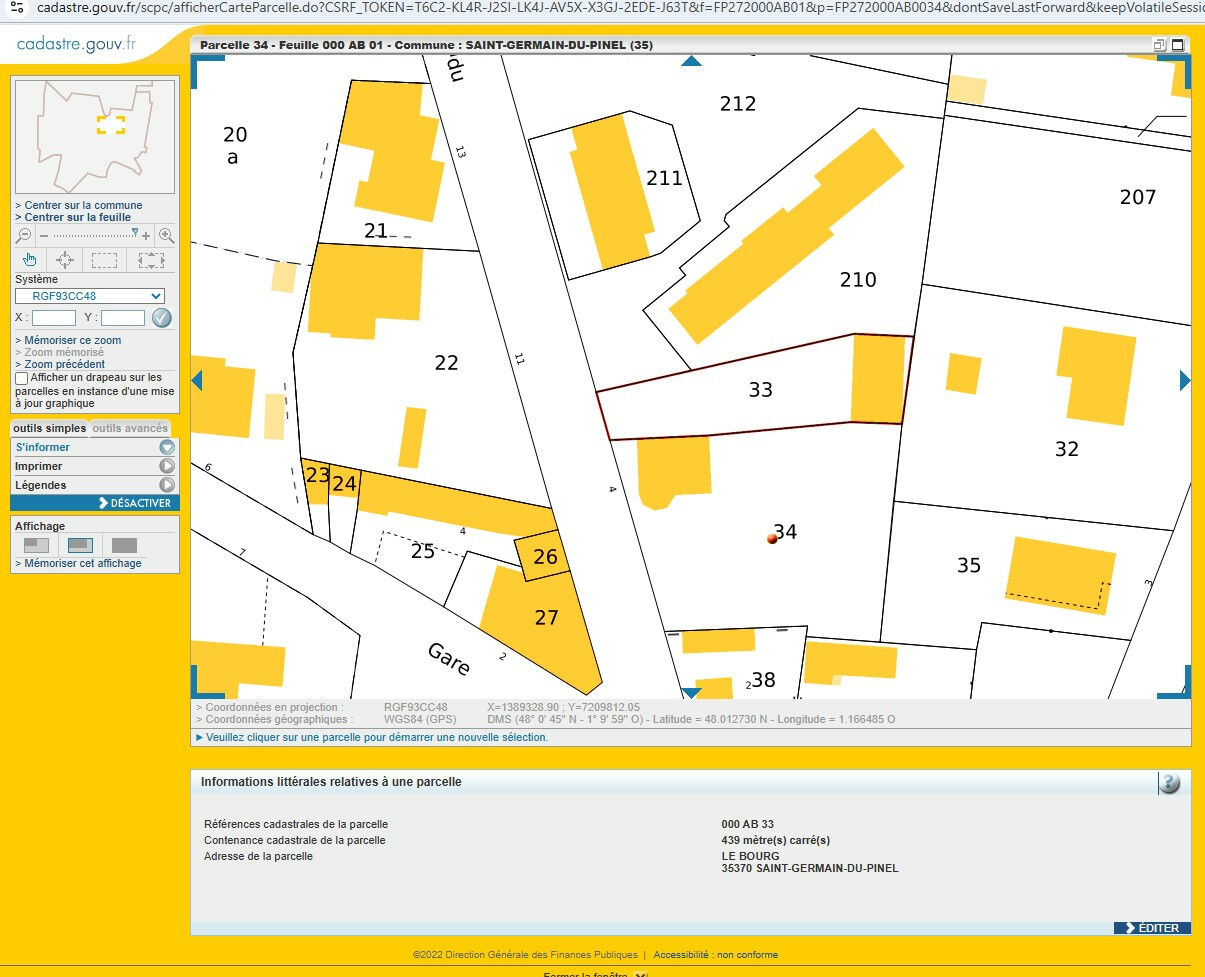Click the green checkmark to validate coordinates
The image size is (1205, 977).
pyautogui.click(x=162, y=318)
